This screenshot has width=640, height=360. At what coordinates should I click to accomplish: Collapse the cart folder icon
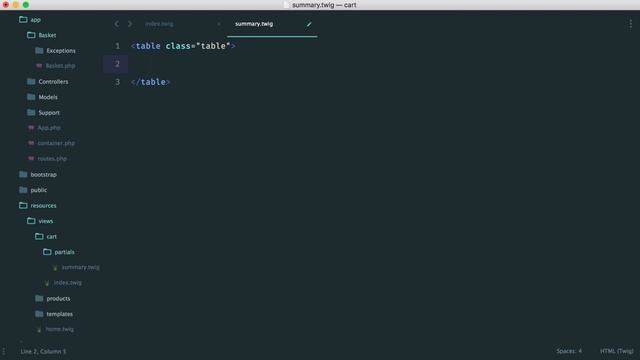[x=39, y=236]
